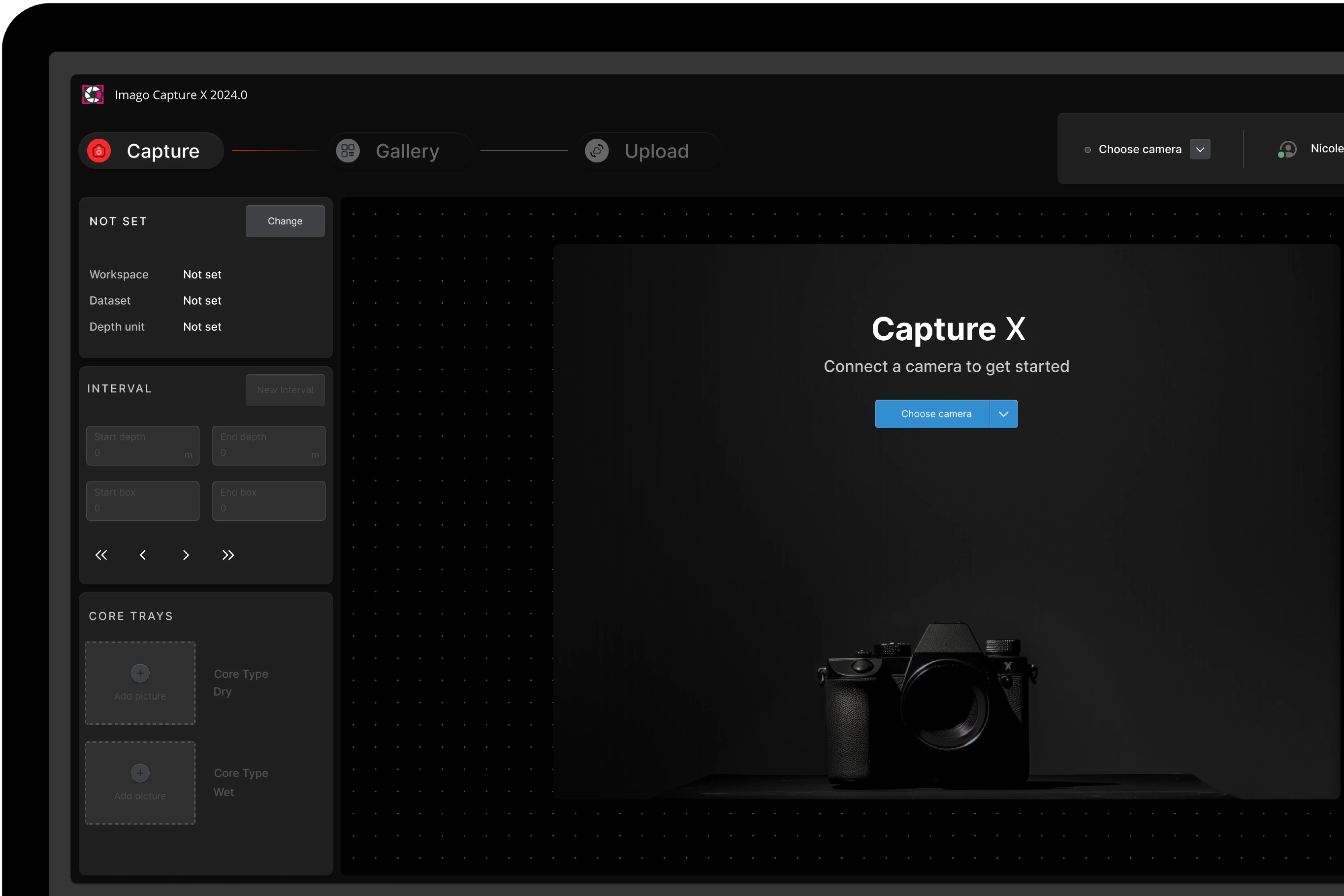Expand the top bar Choose camera dropdown arrow
Image resolution: width=1344 pixels, height=896 pixels.
click(1200, 149)
